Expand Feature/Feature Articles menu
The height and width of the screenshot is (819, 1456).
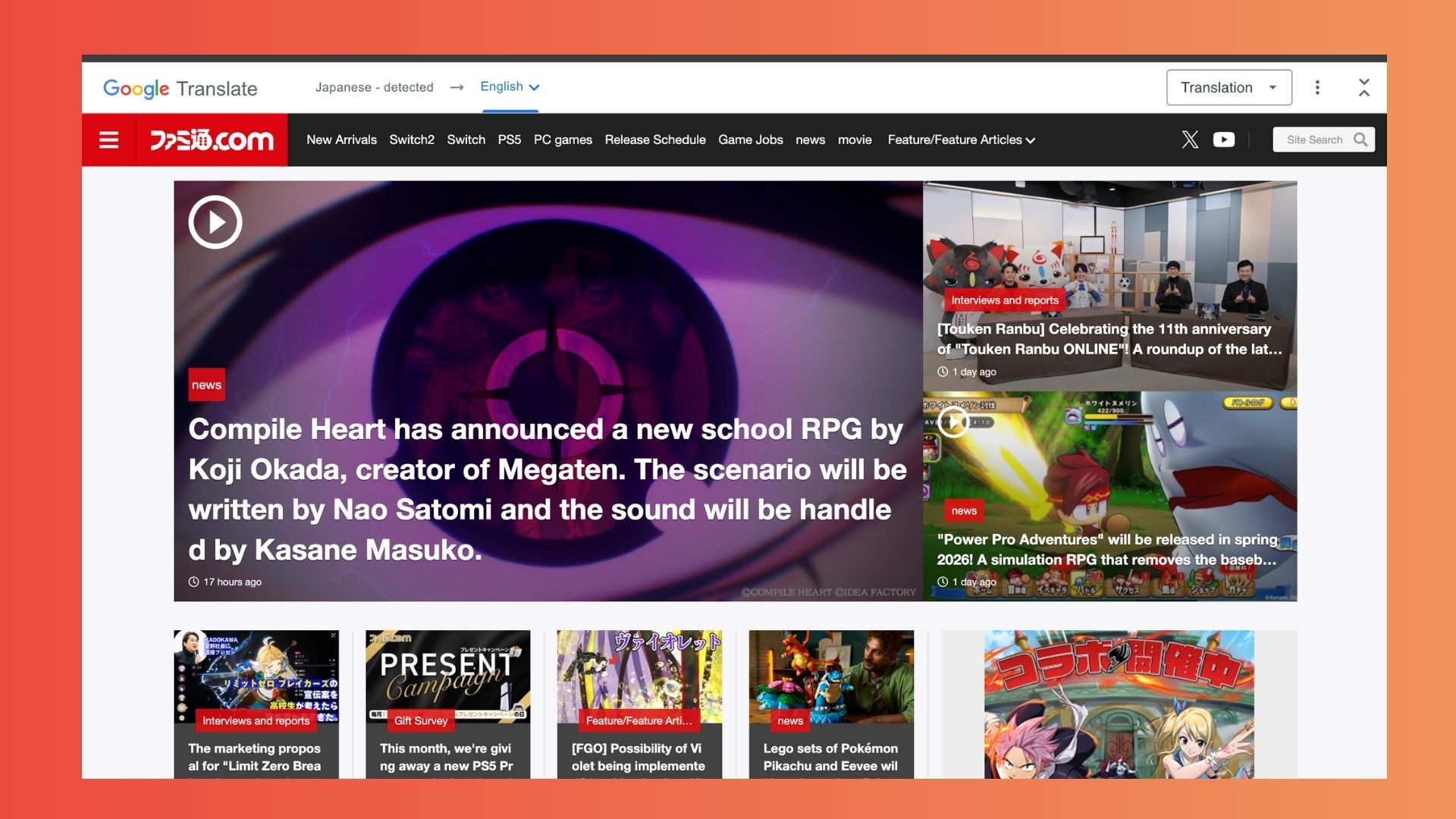tap(961, 140)
